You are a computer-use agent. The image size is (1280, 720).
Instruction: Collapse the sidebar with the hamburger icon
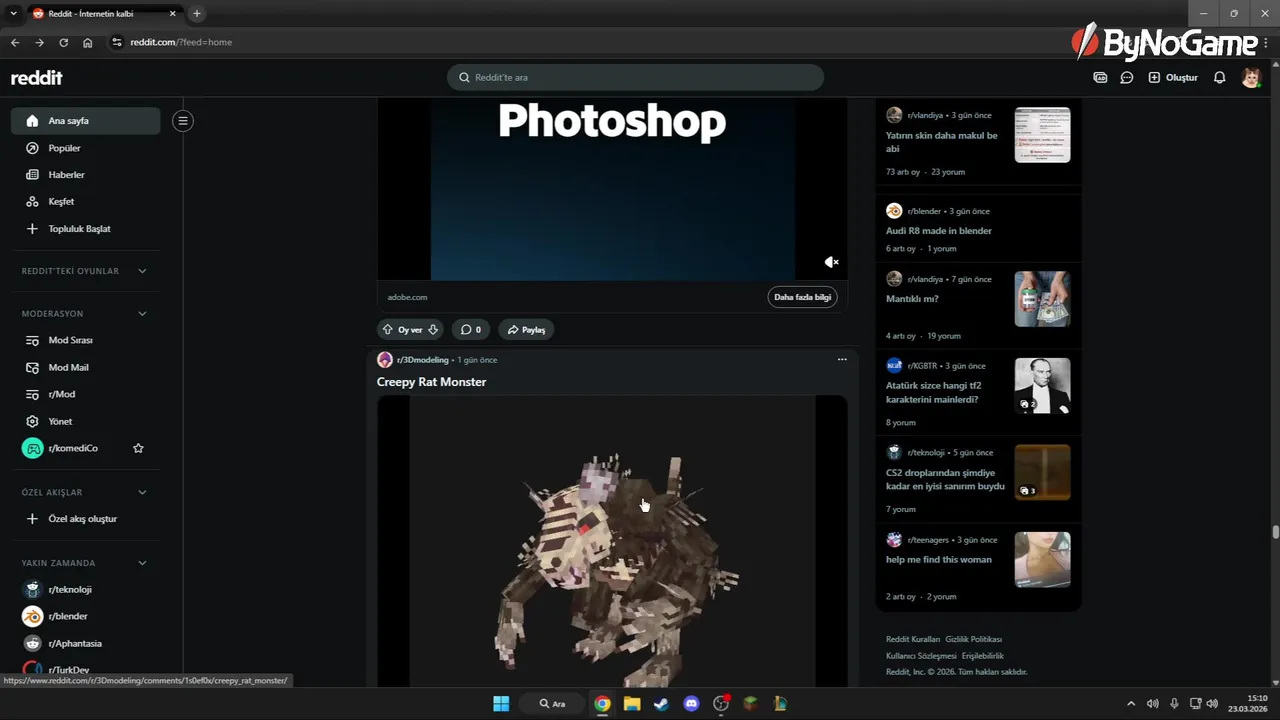(x=182, y=121)
